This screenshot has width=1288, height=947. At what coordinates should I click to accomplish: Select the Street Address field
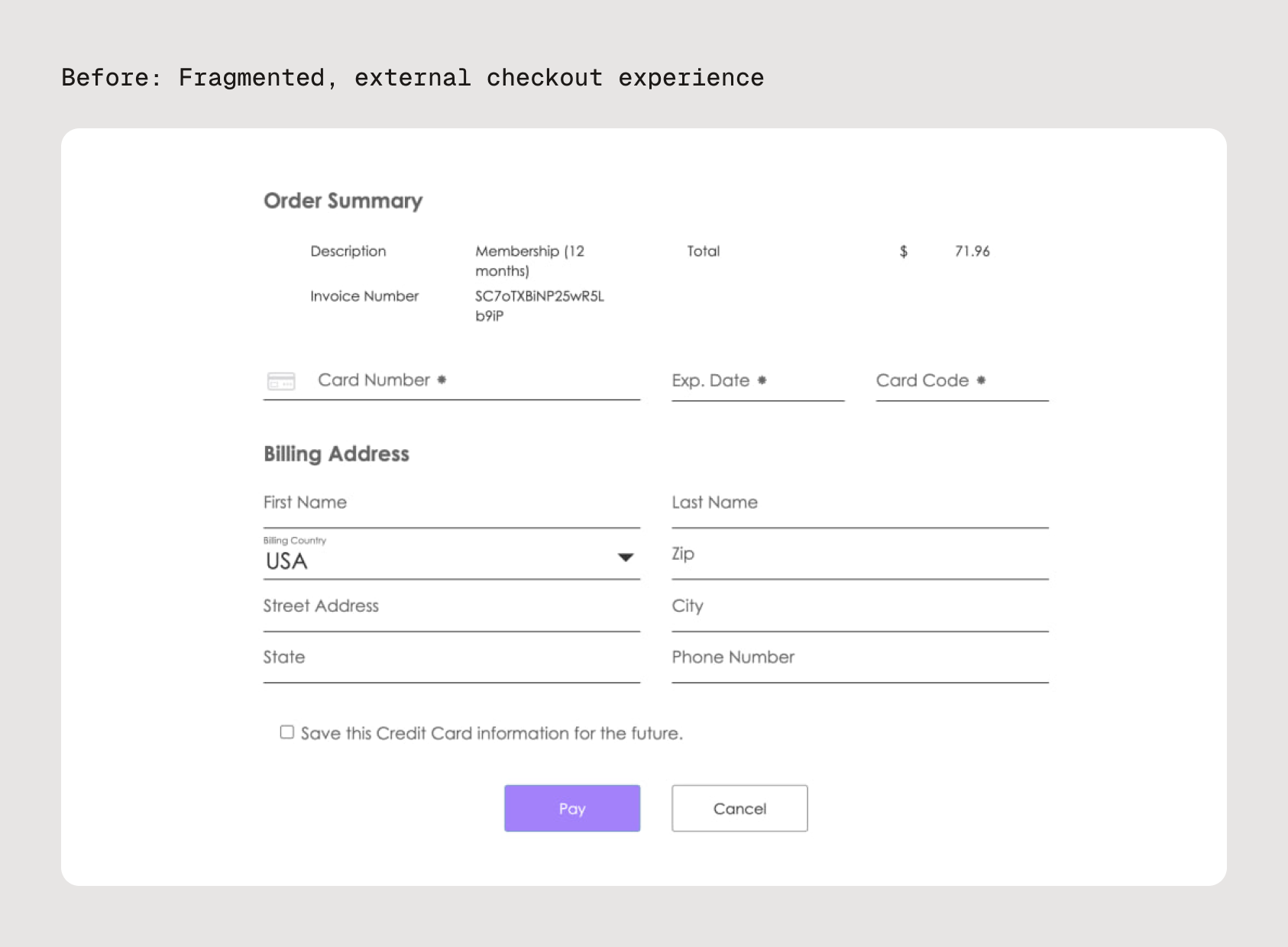451,606
